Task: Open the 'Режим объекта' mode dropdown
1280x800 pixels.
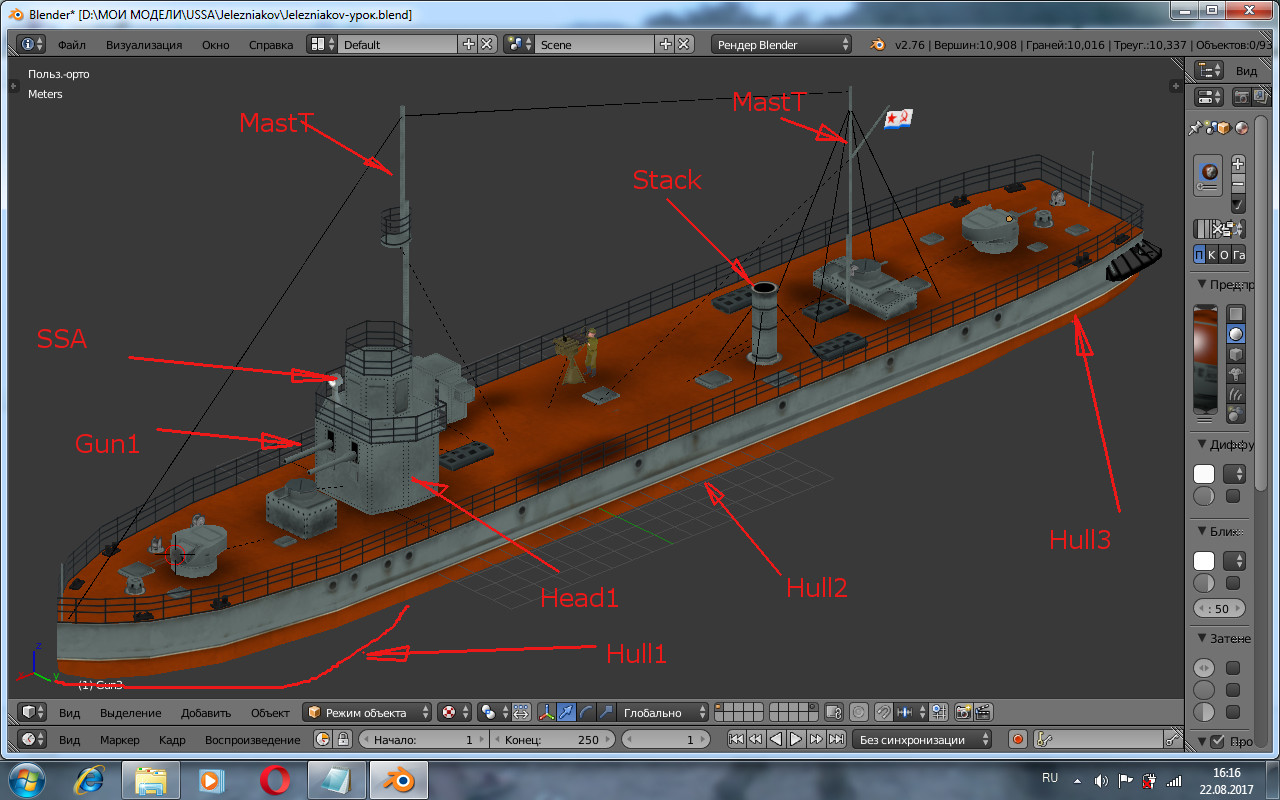Action: 368,712
